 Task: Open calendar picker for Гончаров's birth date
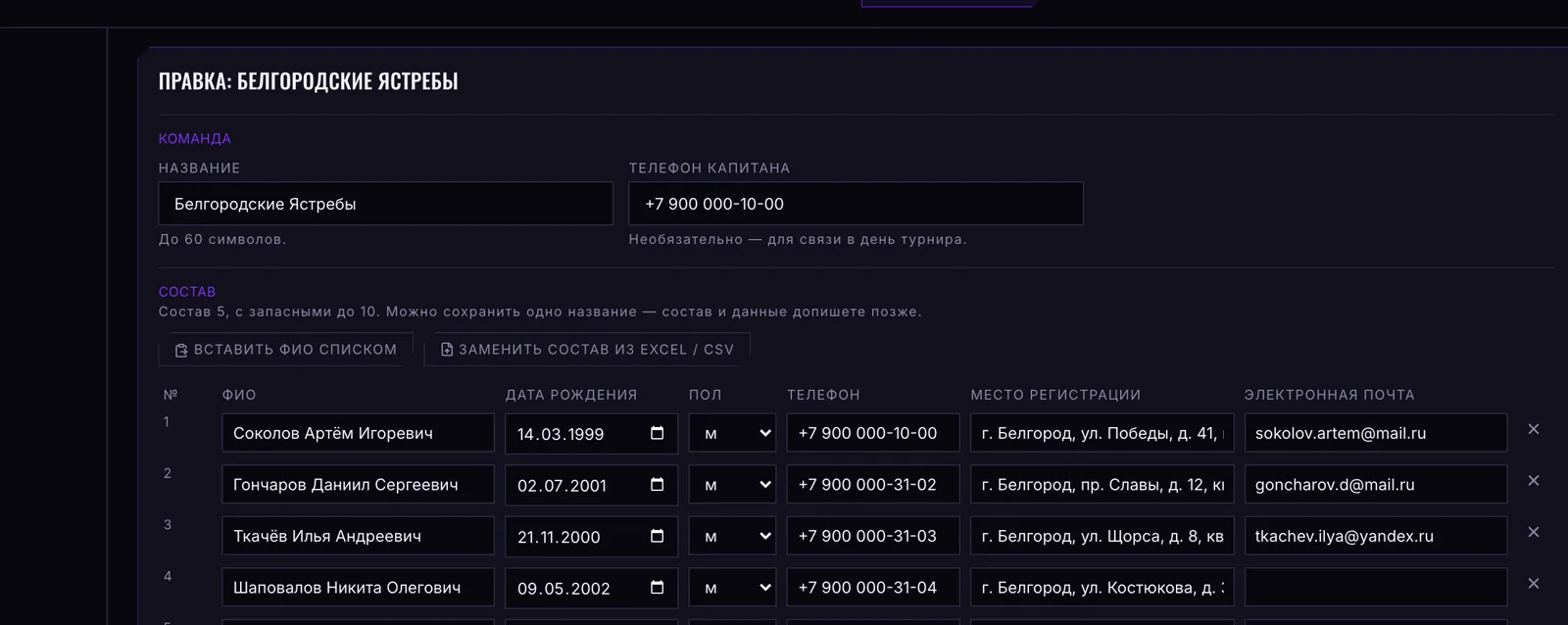657,485
